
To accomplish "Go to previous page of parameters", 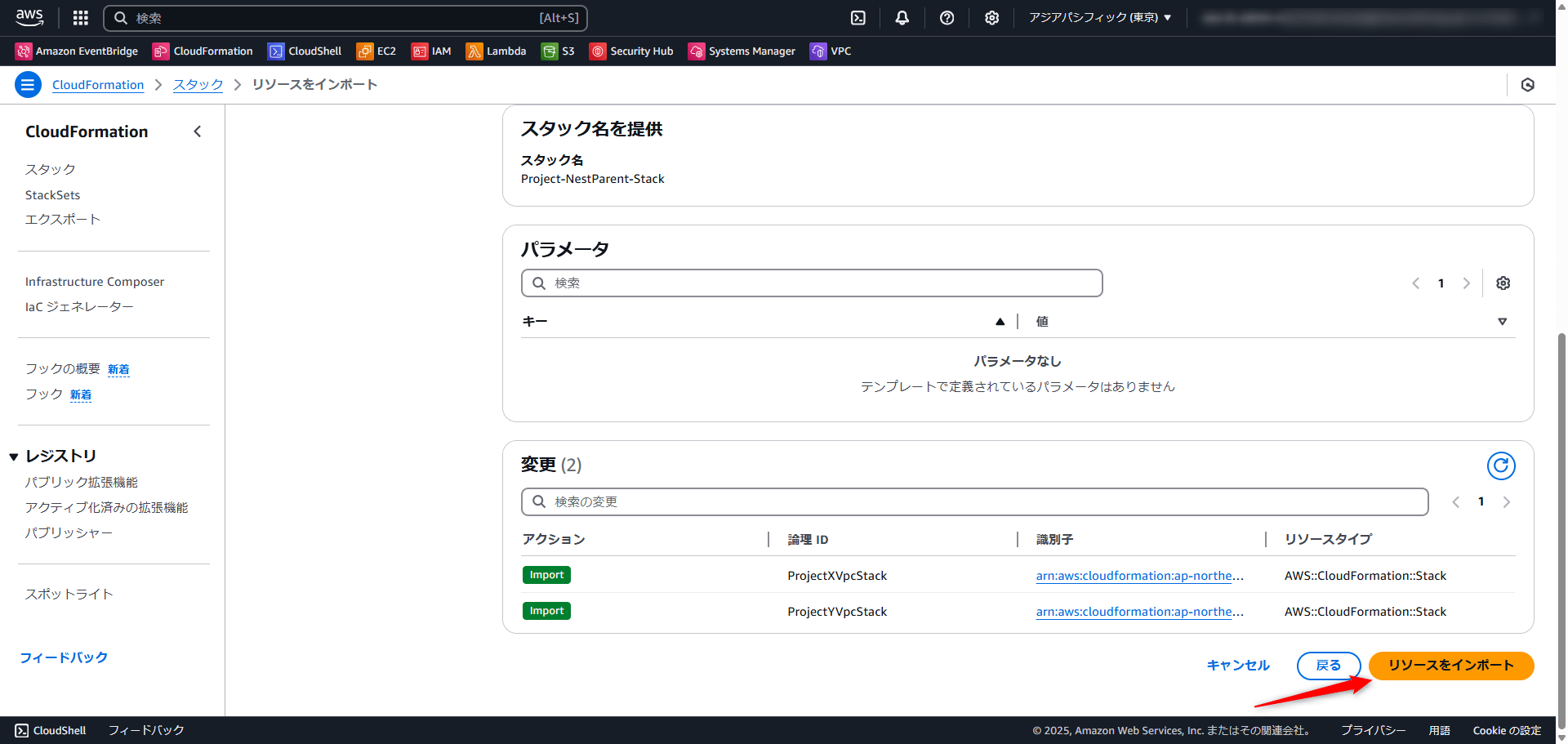I will tap(1416, 283).
